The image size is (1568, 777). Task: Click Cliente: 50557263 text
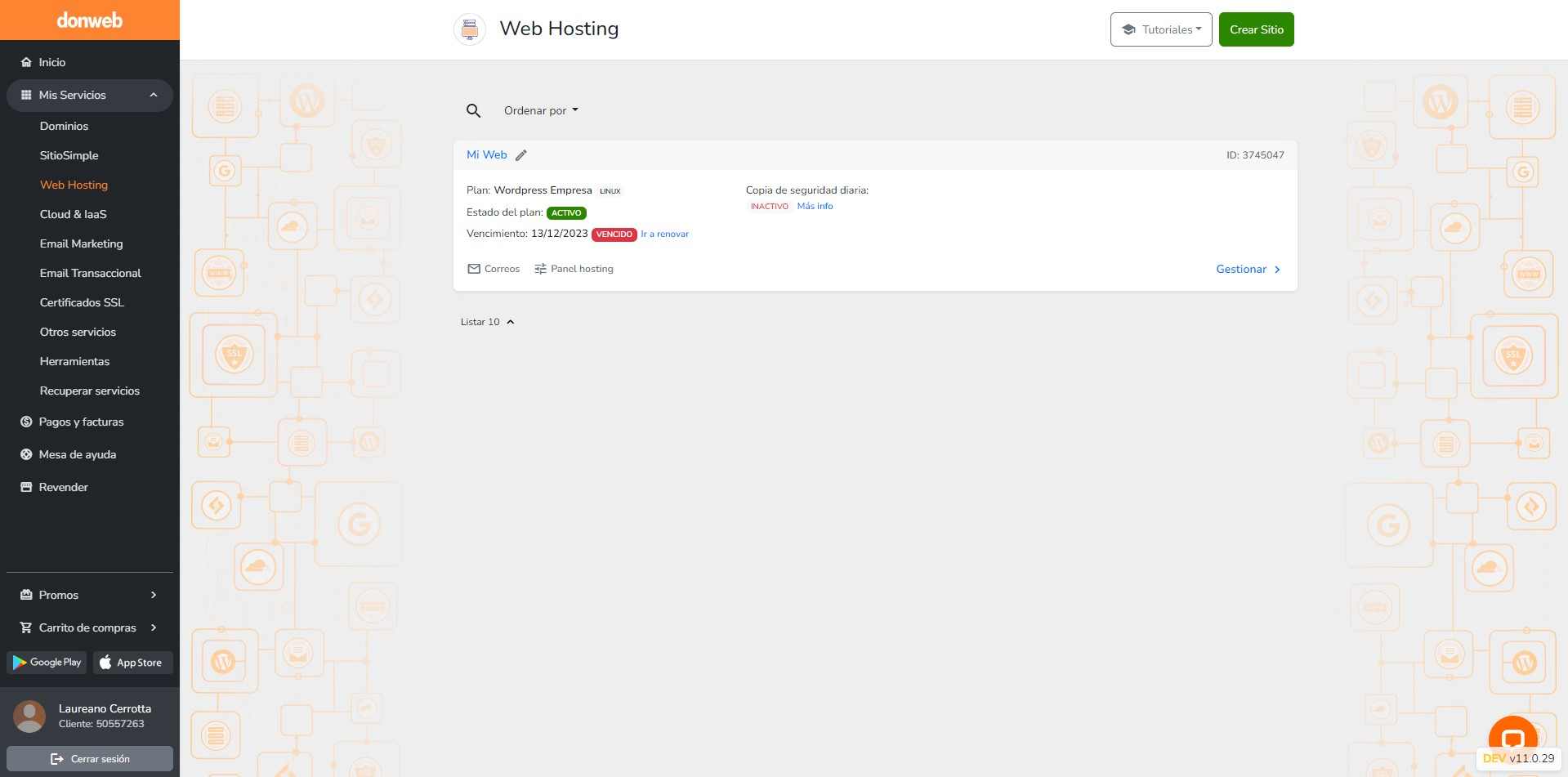[x=101, y=724]
